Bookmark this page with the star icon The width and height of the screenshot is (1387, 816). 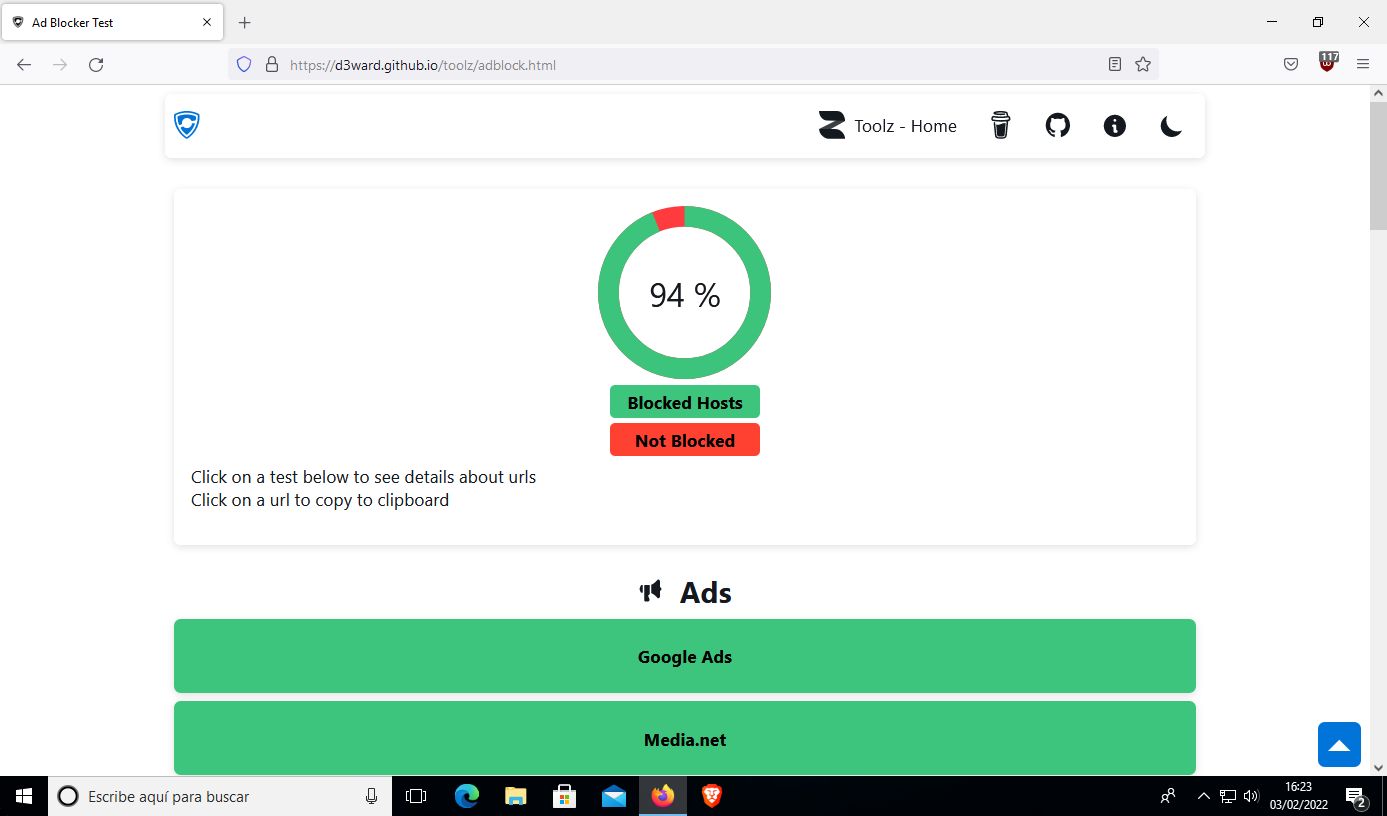[x=1143, y=64]
